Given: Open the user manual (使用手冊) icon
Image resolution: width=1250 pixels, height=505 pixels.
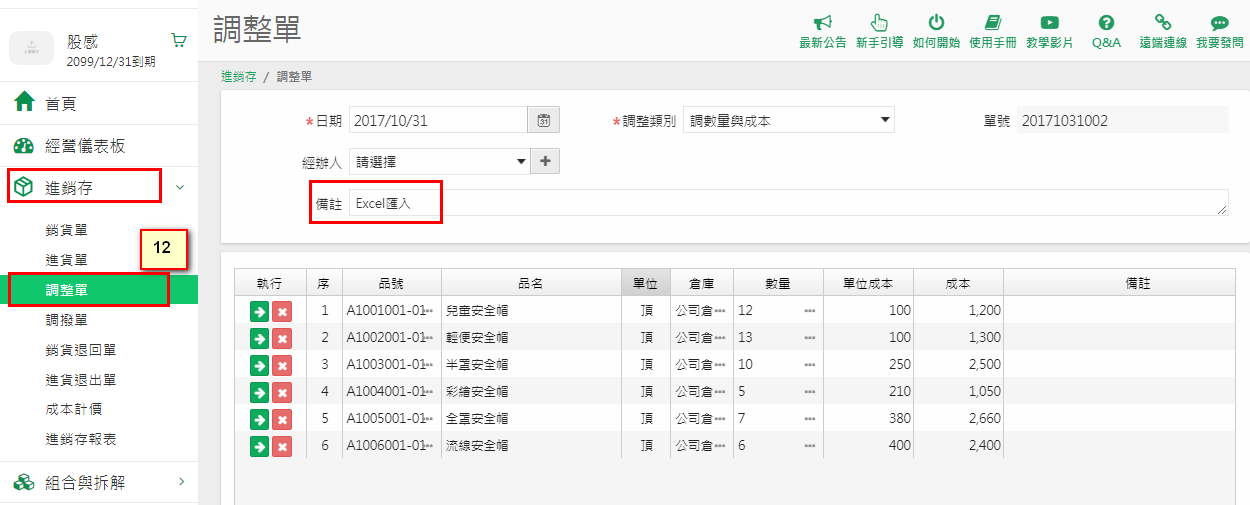Looking at the screenshot, I should [993, 23].
